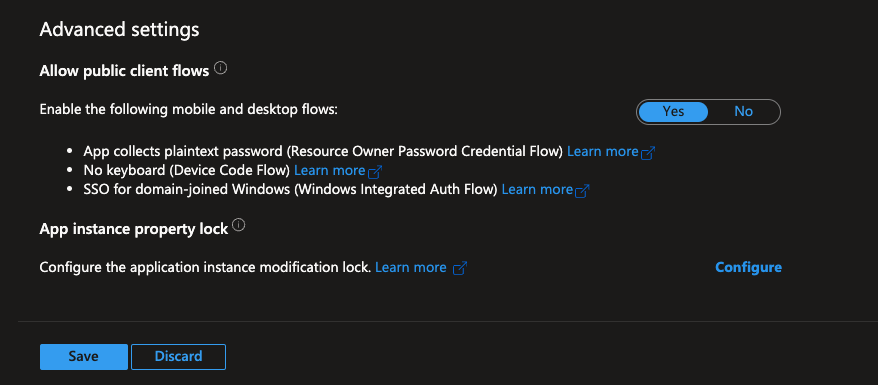This screenshot has width=878, height=385.
Task: Set public client flows toggle to No
Action: point(743,111)
